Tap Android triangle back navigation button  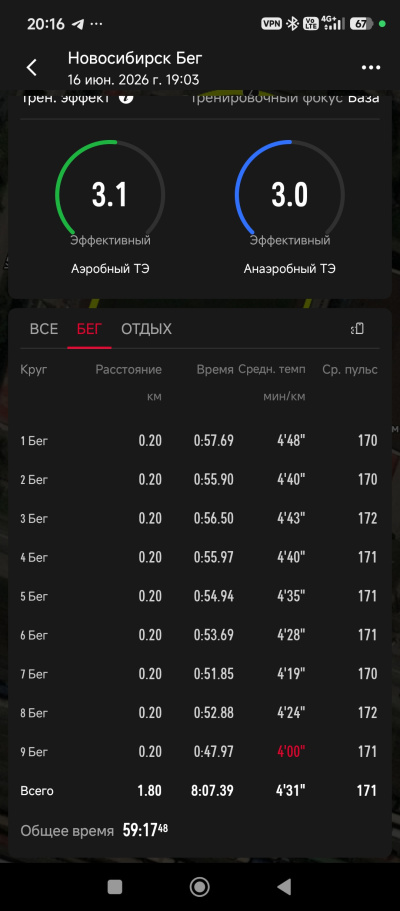[x=284, y=887]
